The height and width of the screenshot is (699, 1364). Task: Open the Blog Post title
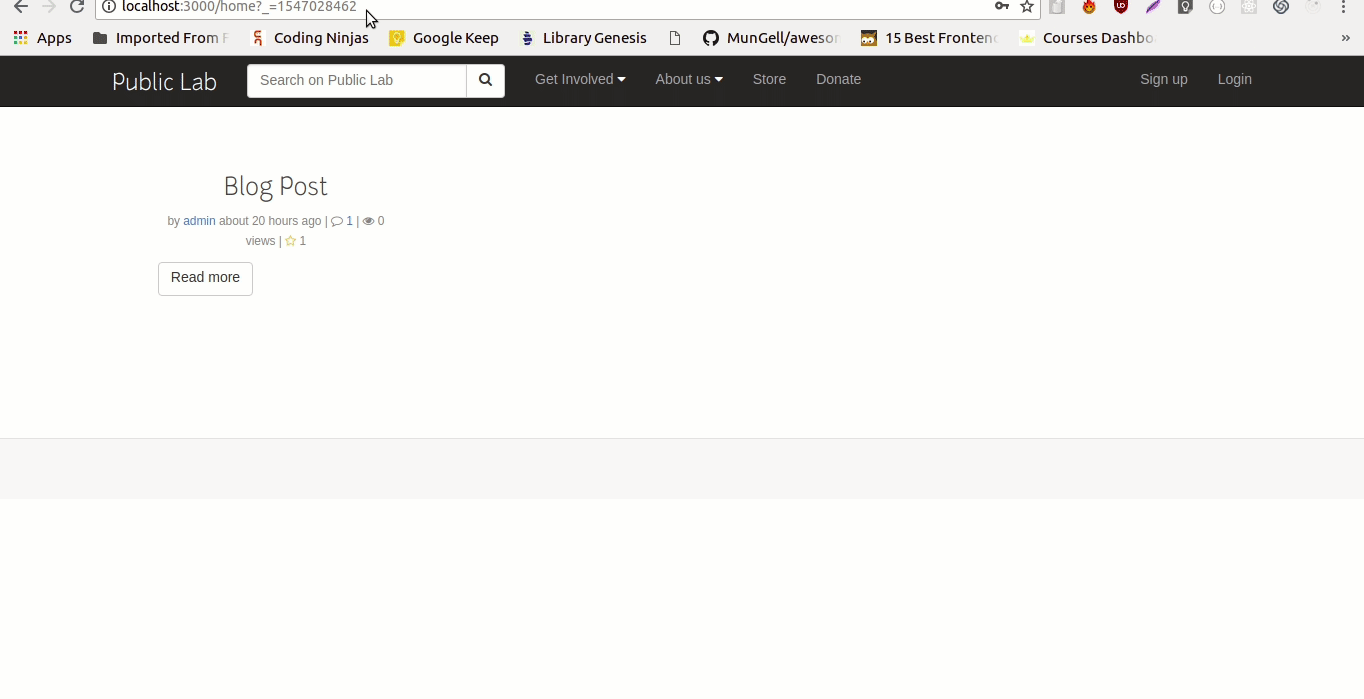coord(275,187)
